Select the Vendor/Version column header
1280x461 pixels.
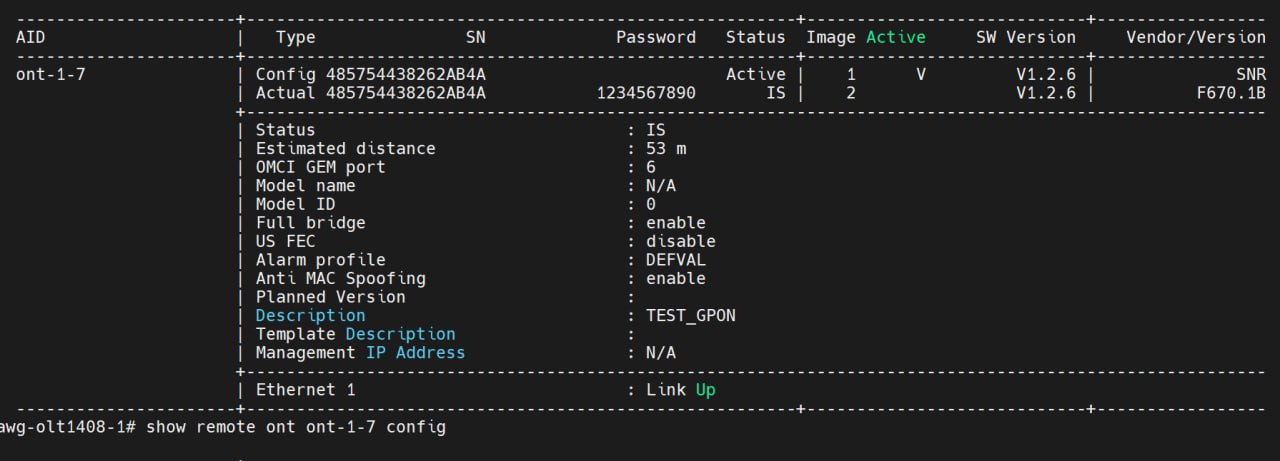coord(1195,37)
